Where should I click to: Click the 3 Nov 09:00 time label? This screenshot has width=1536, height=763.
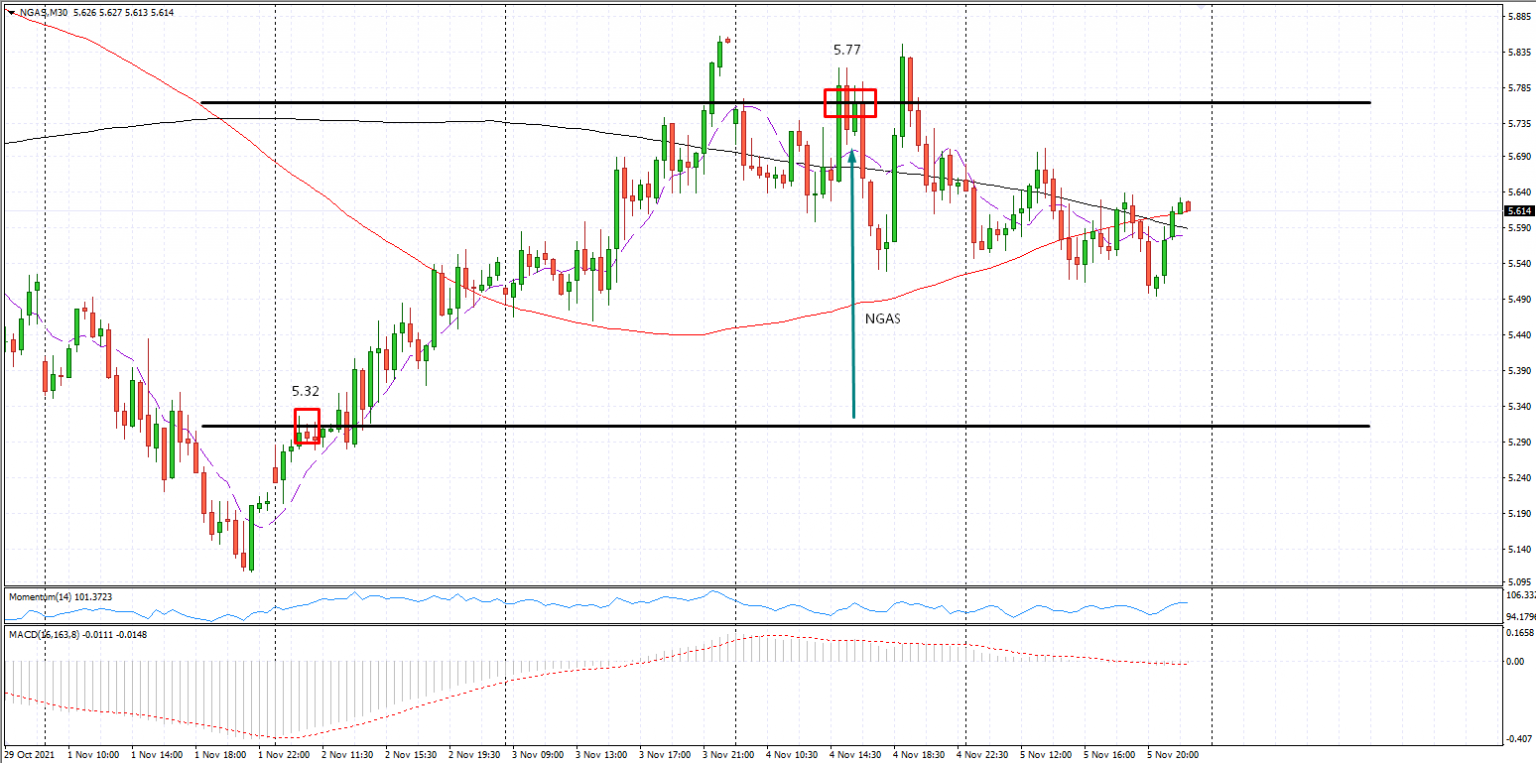(540, 755)
